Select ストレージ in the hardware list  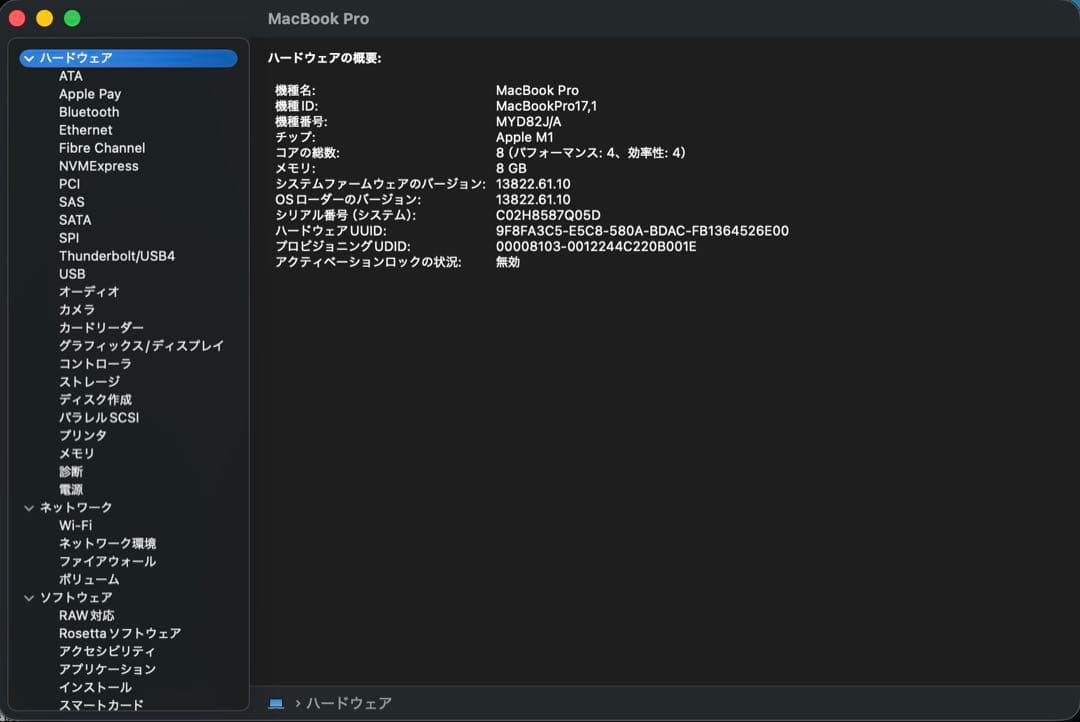[x=88, y=381]
